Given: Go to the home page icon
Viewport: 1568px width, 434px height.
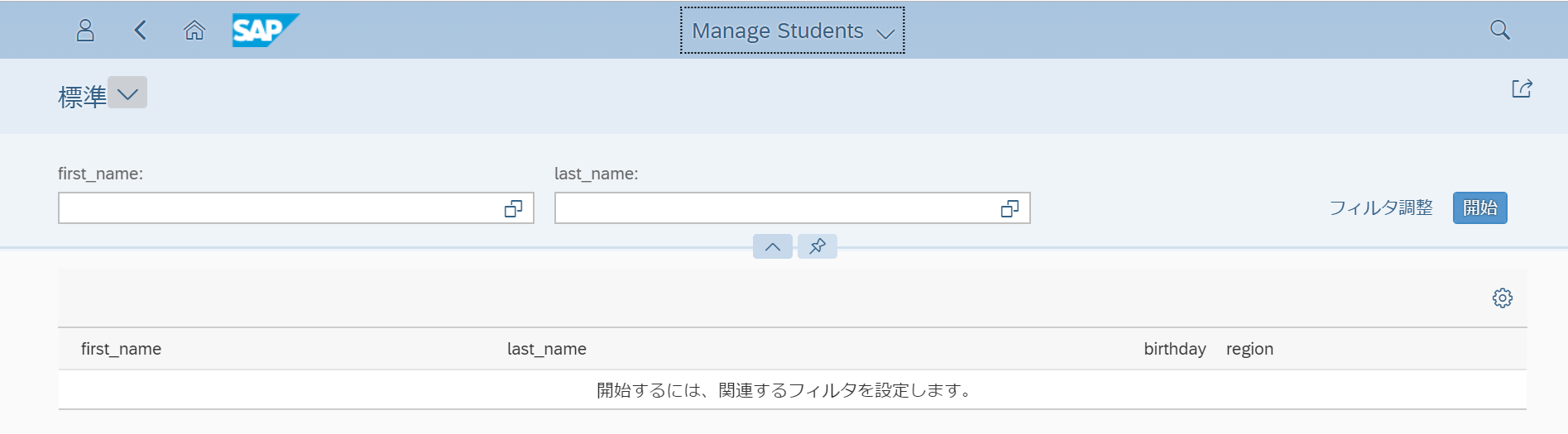Looking at the screenshot, I should (194, 31).
